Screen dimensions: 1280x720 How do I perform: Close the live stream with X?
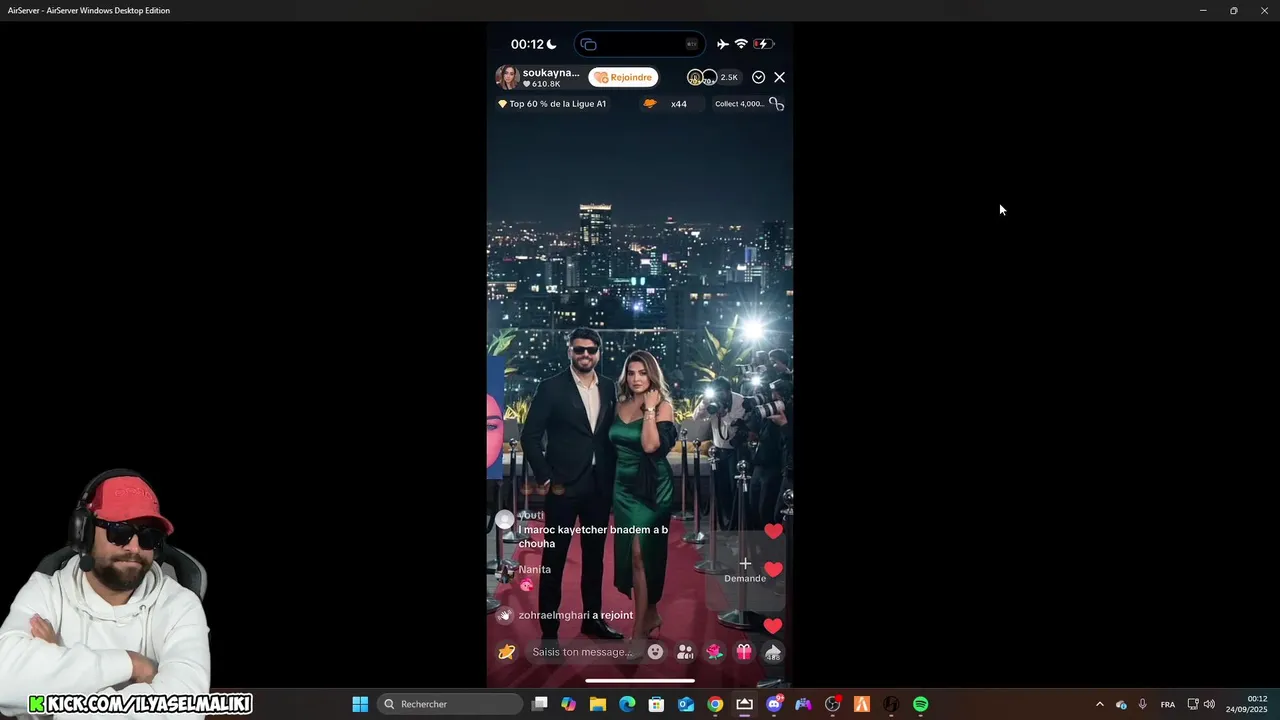779,77
